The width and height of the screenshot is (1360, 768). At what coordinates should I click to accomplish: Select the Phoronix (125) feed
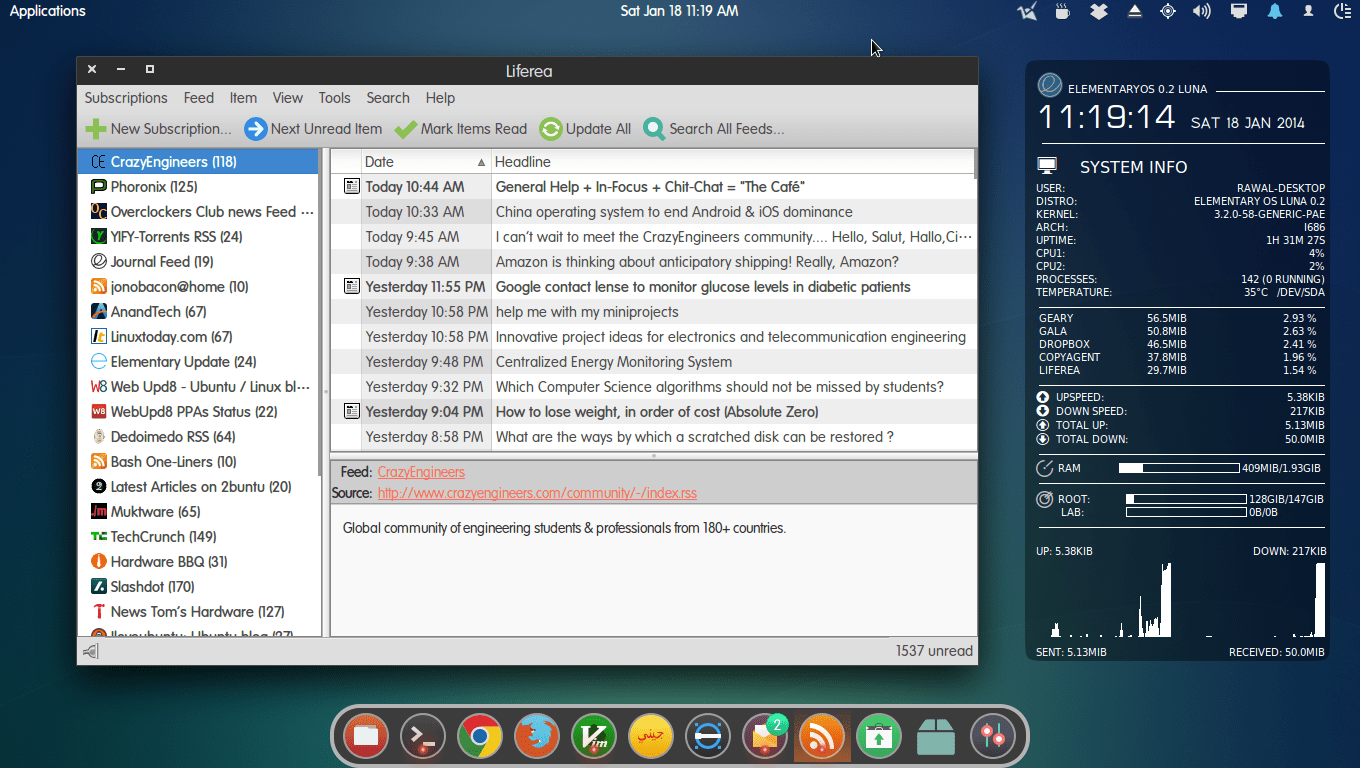pos(198,187)
